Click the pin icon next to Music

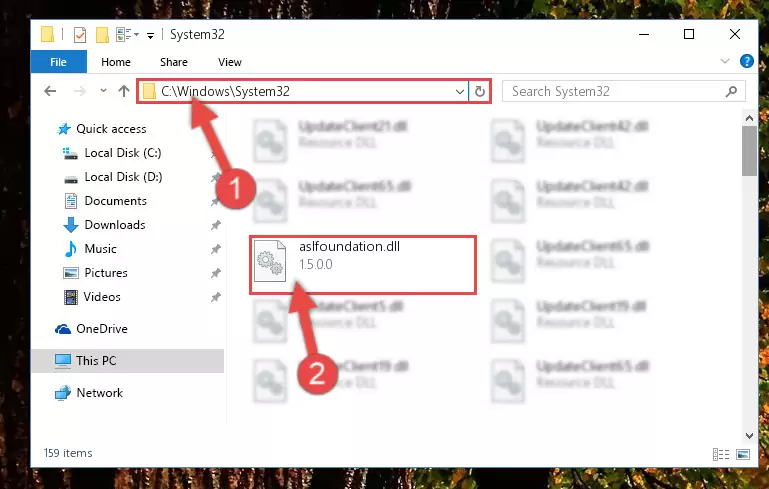[x=215, y=249]
